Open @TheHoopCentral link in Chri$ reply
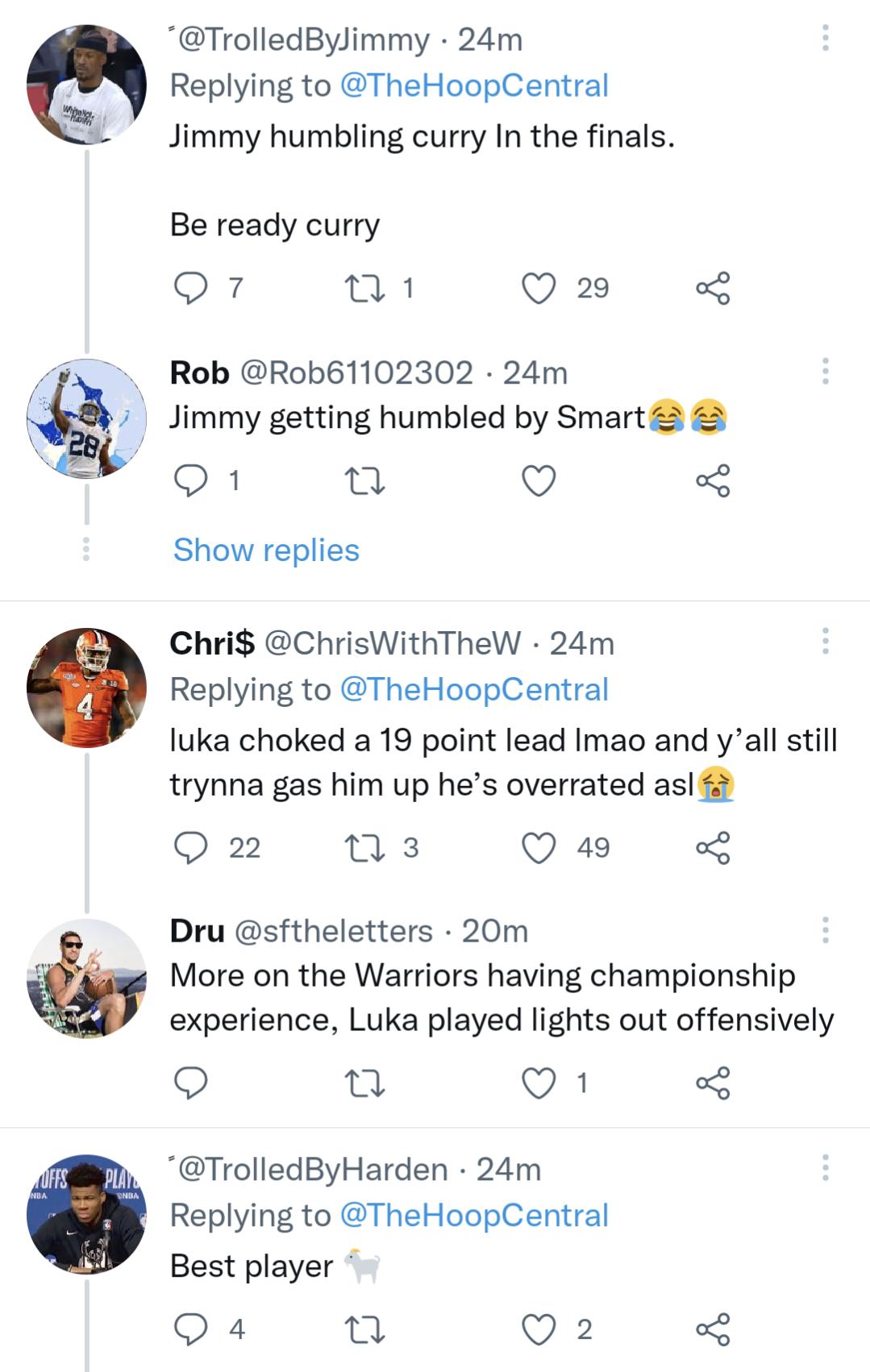 474,690
